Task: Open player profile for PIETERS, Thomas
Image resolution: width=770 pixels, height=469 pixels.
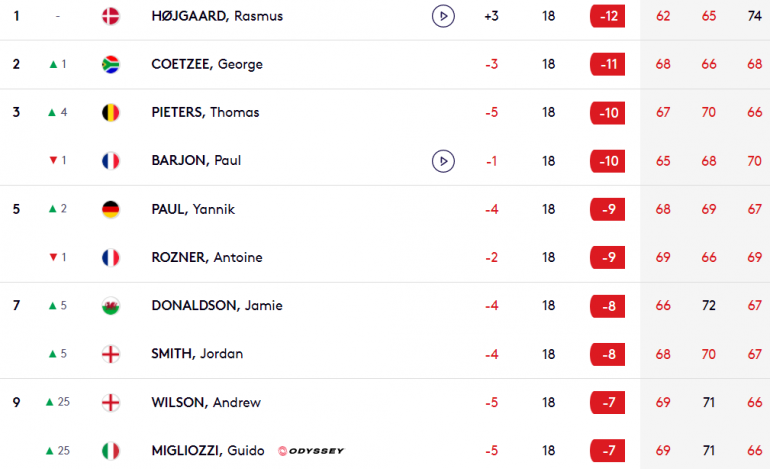Action: (205, 112)
